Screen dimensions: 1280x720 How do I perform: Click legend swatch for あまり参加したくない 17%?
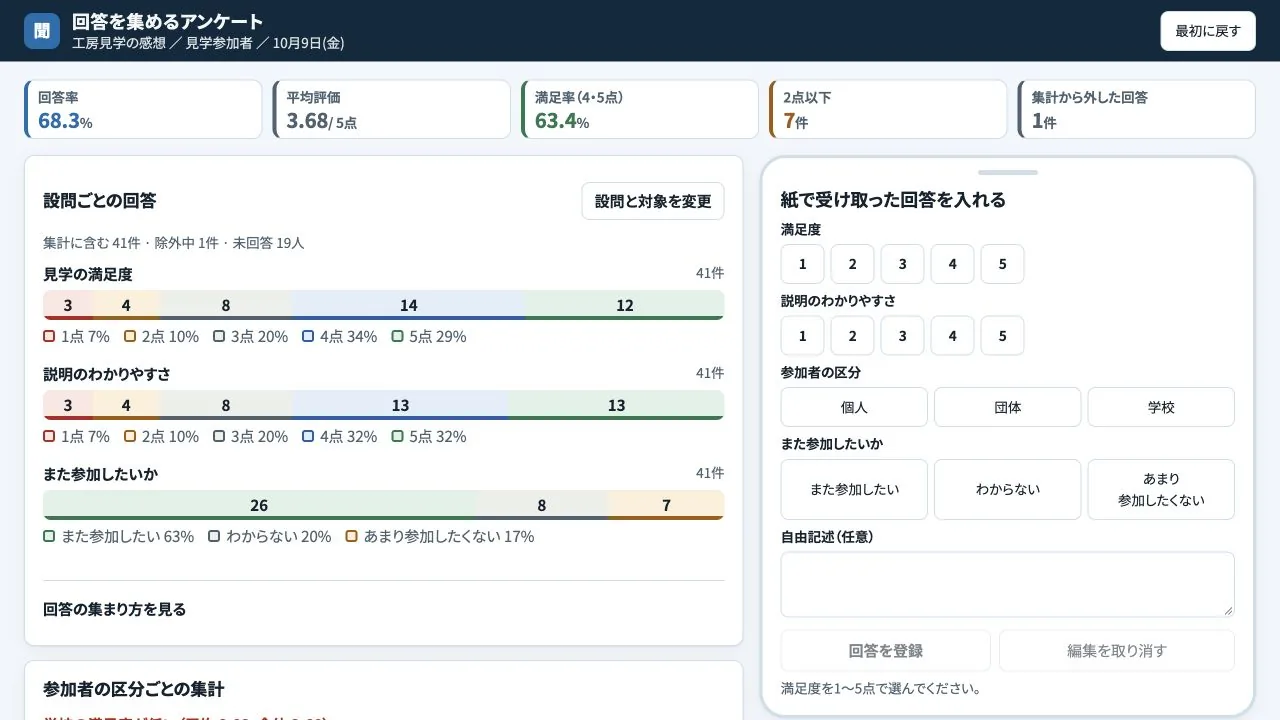point(352,537)
